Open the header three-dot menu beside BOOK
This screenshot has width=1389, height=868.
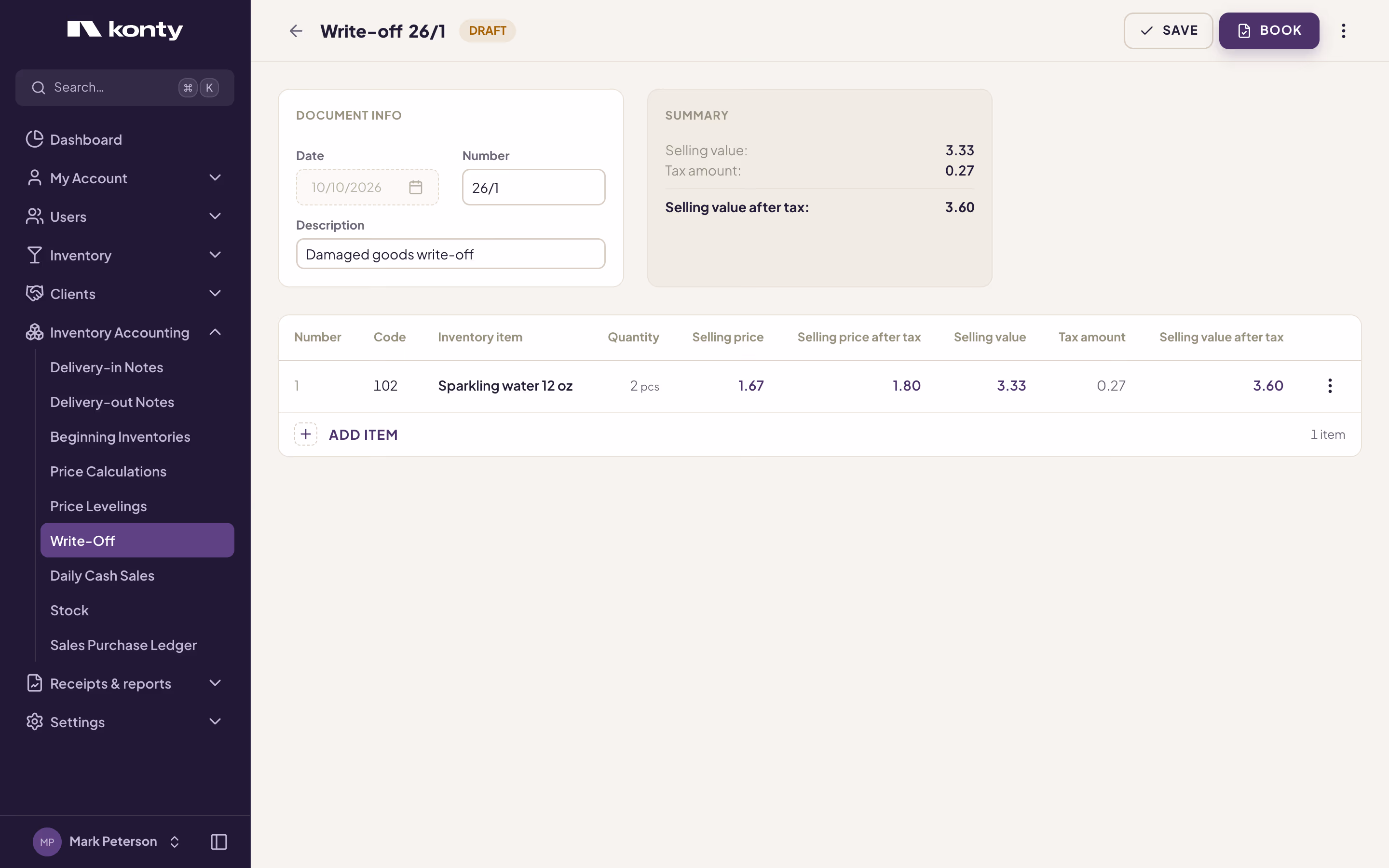[1343, 31]
